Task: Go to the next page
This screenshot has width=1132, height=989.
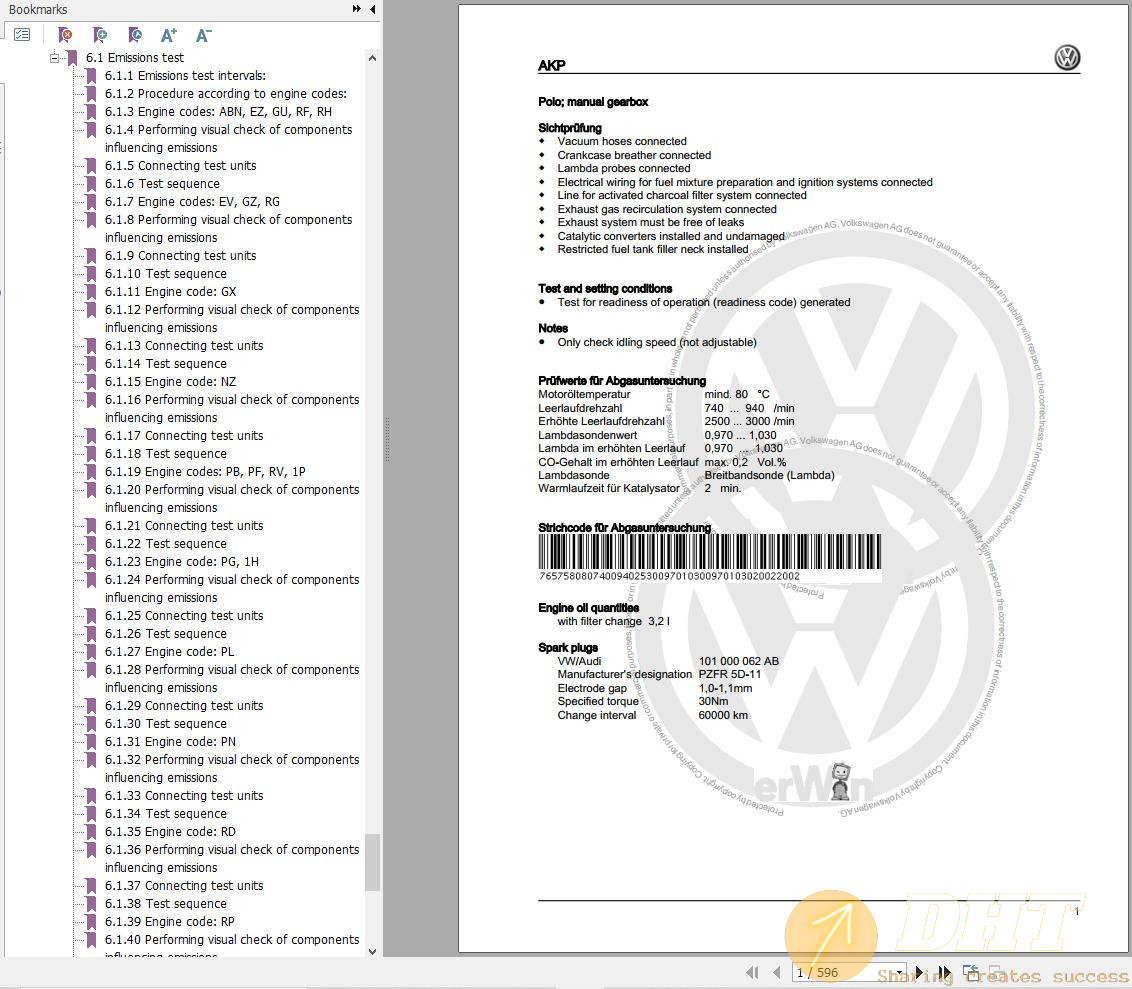Action: (918, 972)
